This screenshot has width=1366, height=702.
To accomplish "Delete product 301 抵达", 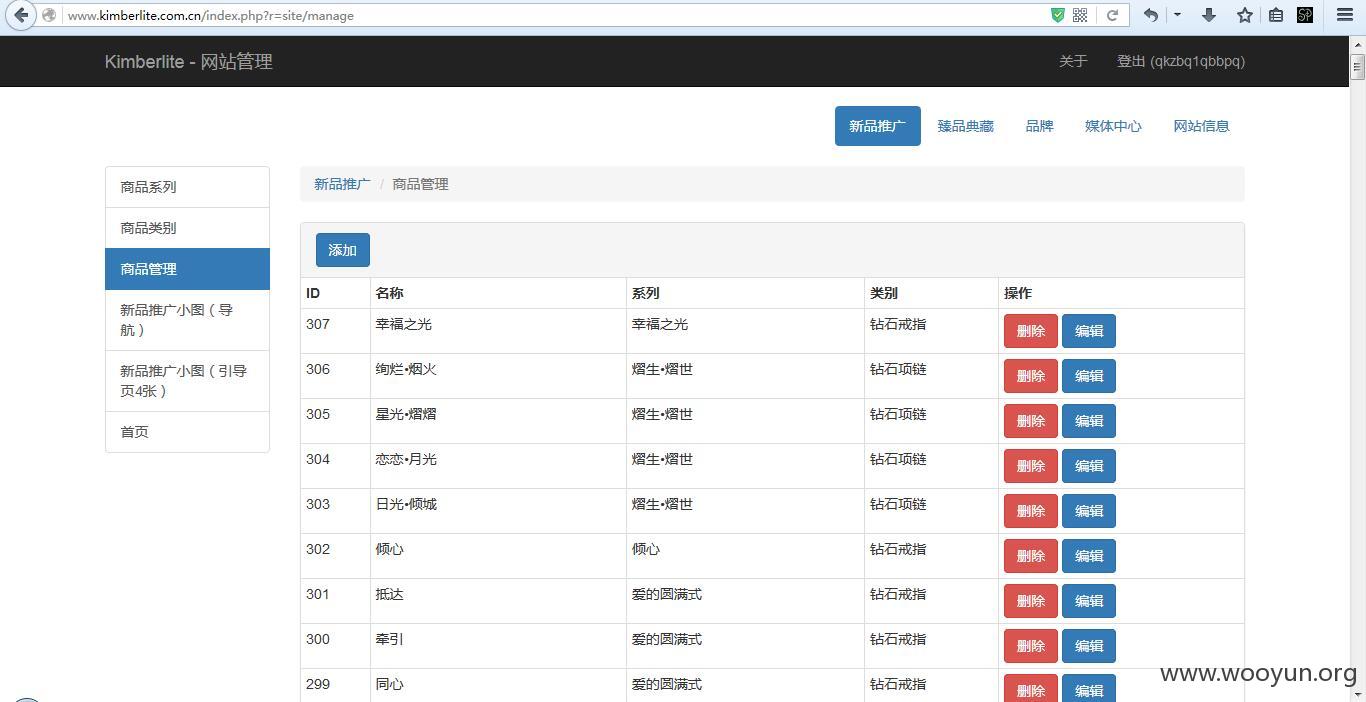I will click(x=1031, y=601).
